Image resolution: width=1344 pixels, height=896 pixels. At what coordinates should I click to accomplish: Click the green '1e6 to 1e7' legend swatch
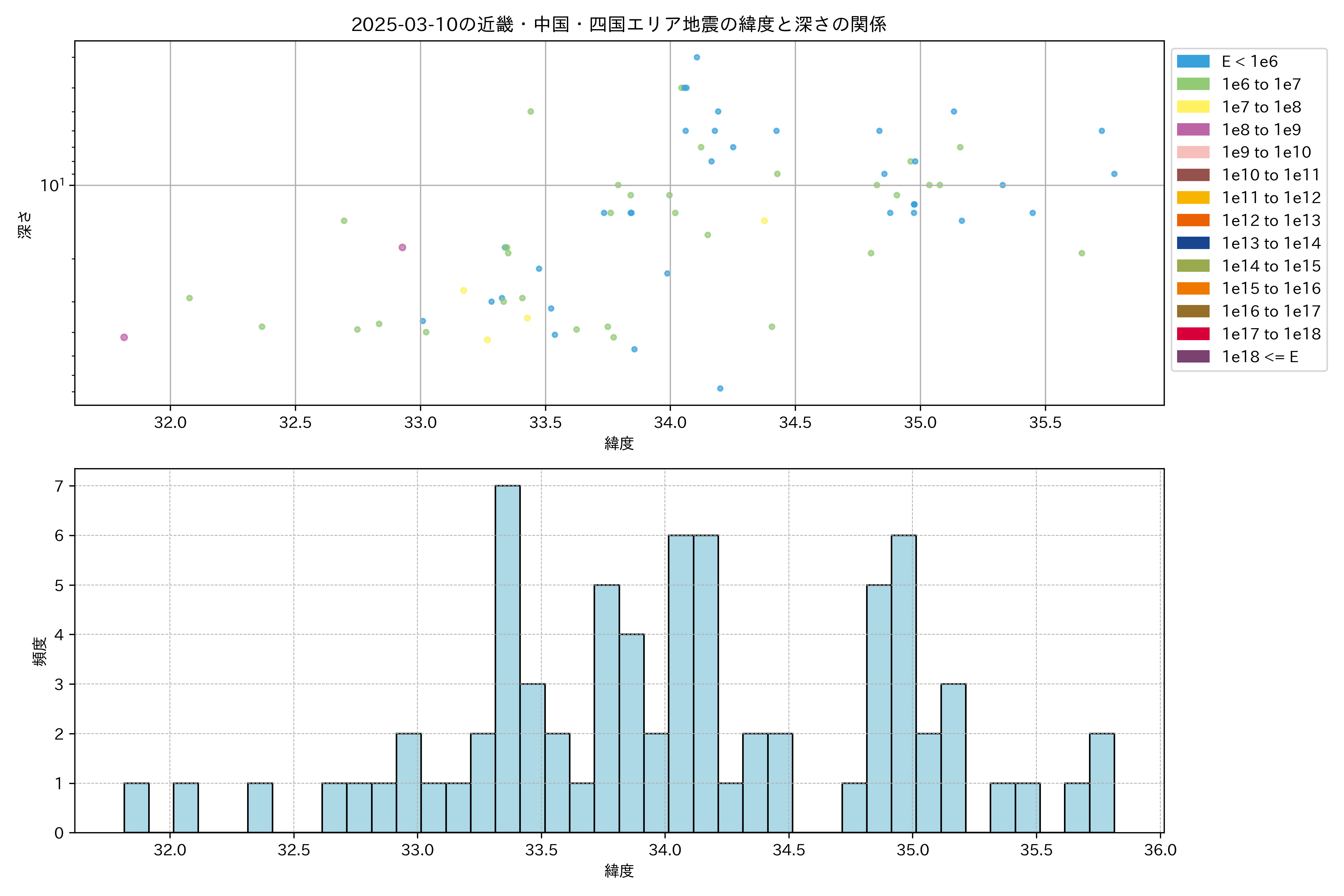[1193, 85]
